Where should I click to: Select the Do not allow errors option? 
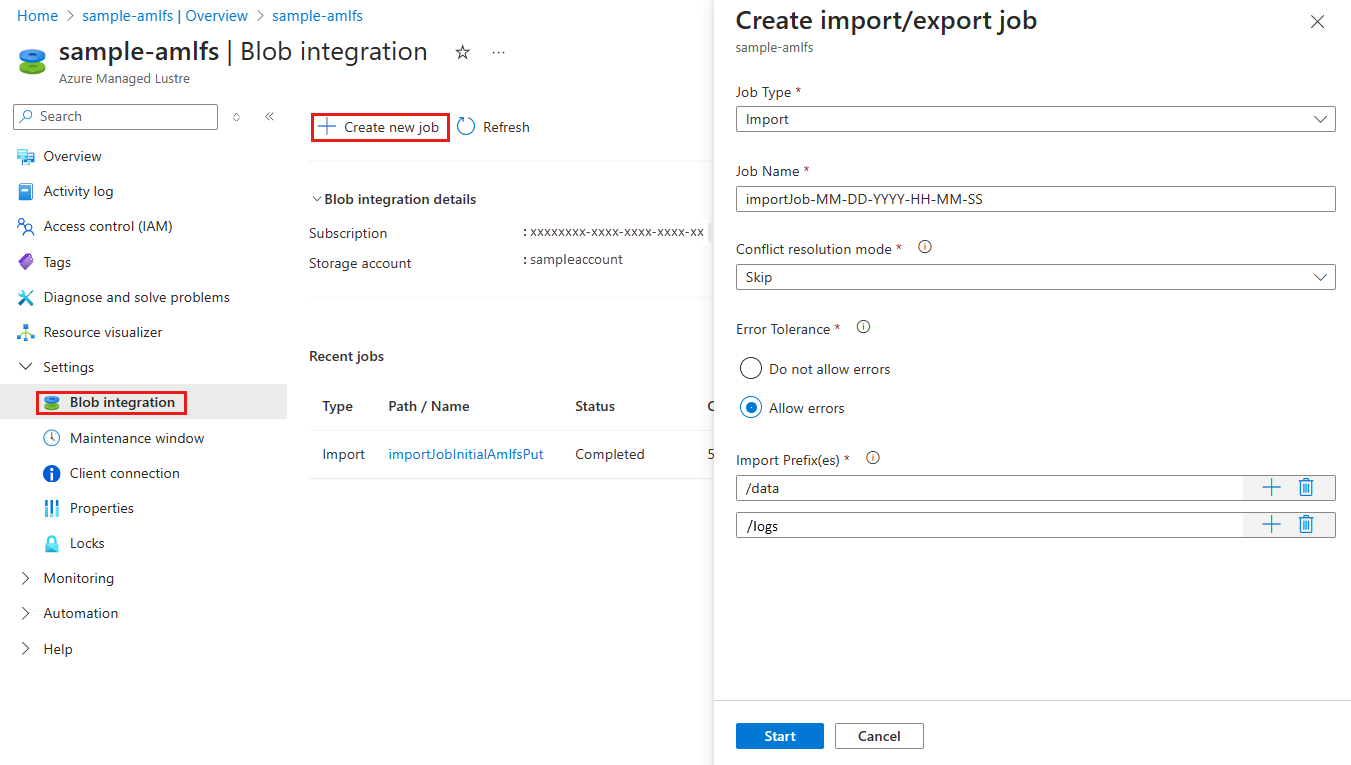pos(751,369)
